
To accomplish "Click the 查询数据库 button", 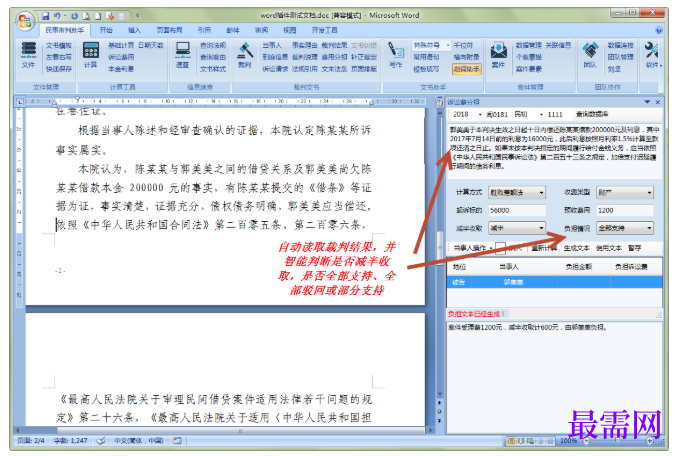I will point(592,114).
